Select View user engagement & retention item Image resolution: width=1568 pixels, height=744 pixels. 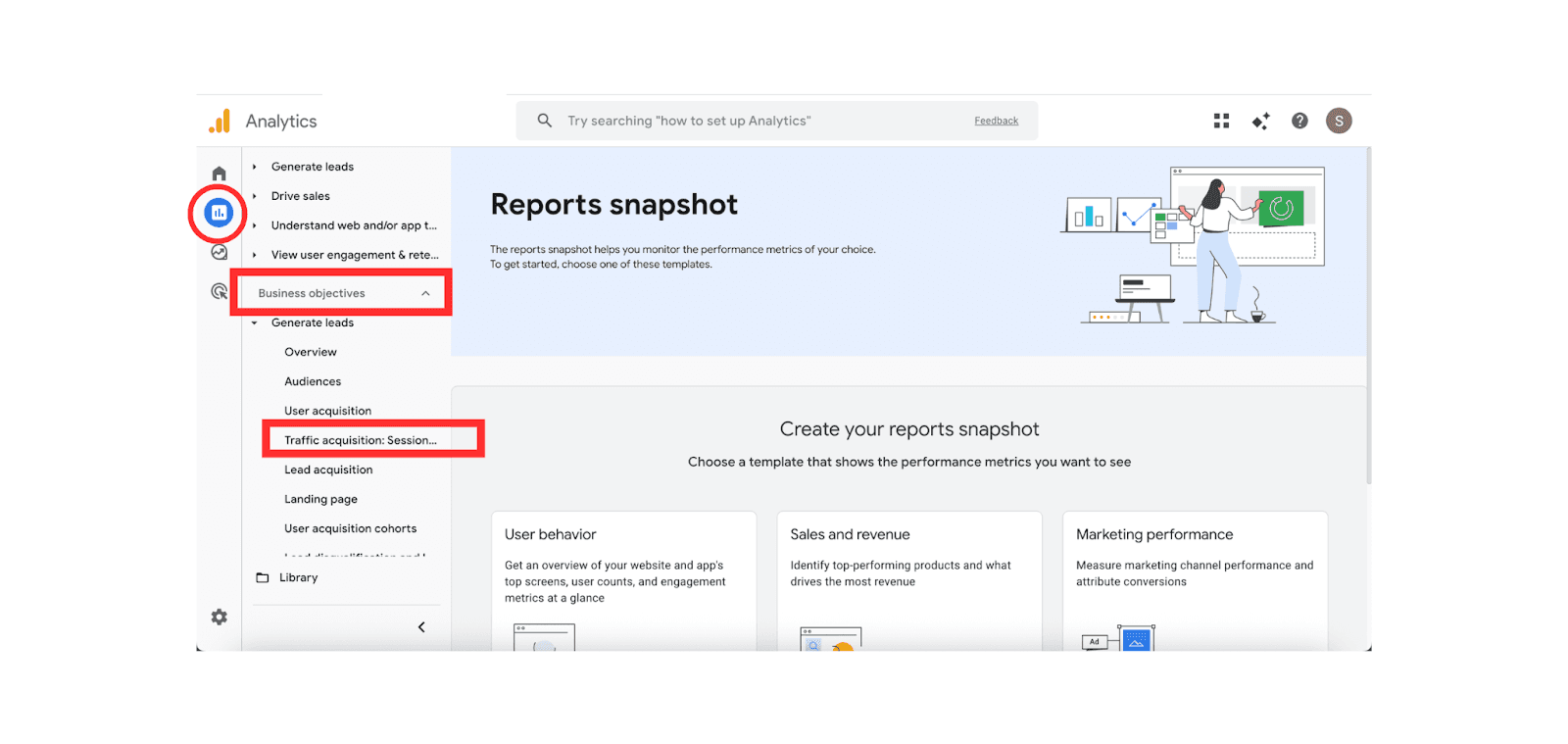pyautogui.click(x=355, y=255)
